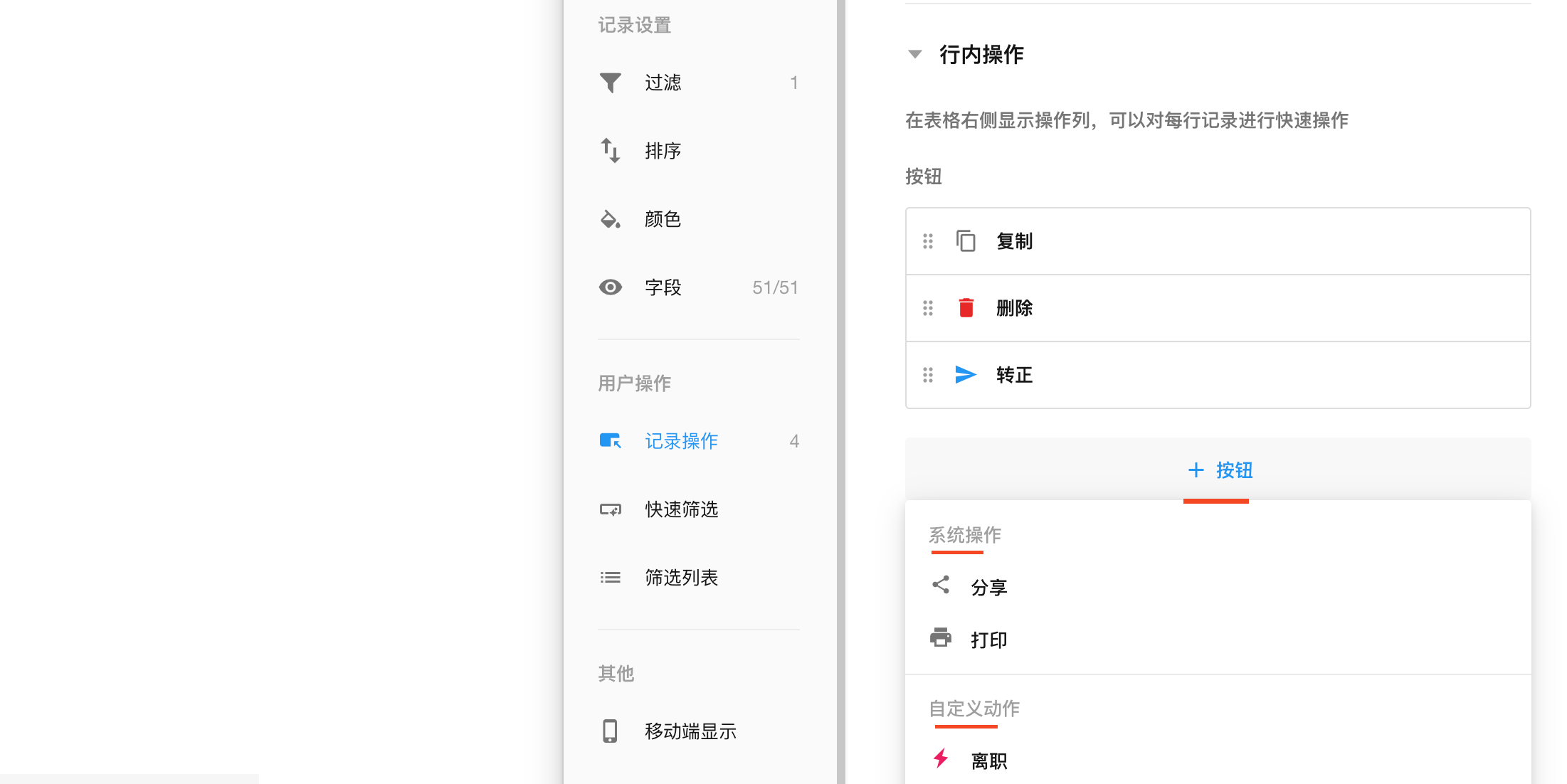Click the mobile phone icon for 移动端显示
Image resolution: width=1567 pixels, height=784 pixels.
tap(610, 731)
